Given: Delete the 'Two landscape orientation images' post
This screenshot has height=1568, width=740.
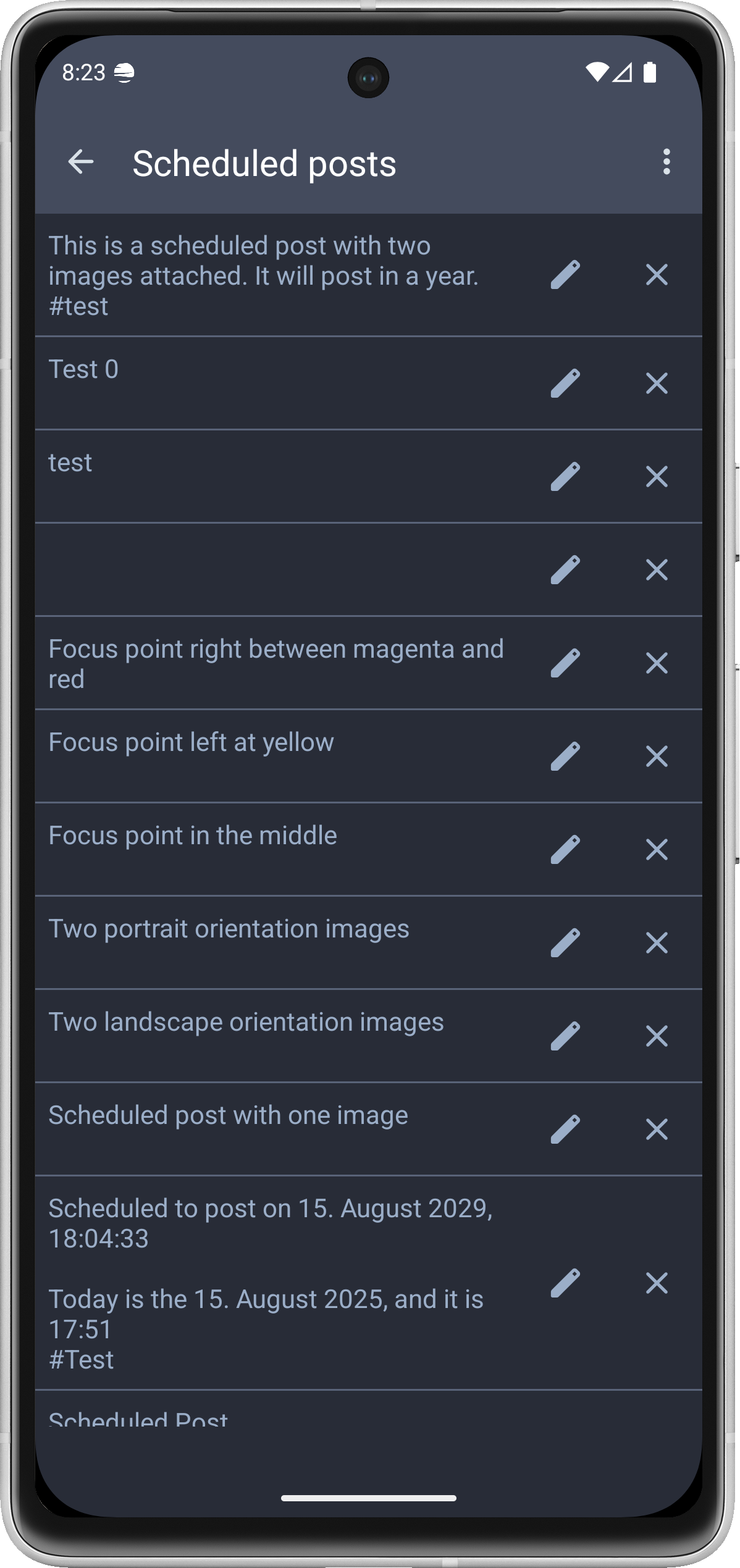Looking at the screenshot, I should [657, 1036].
